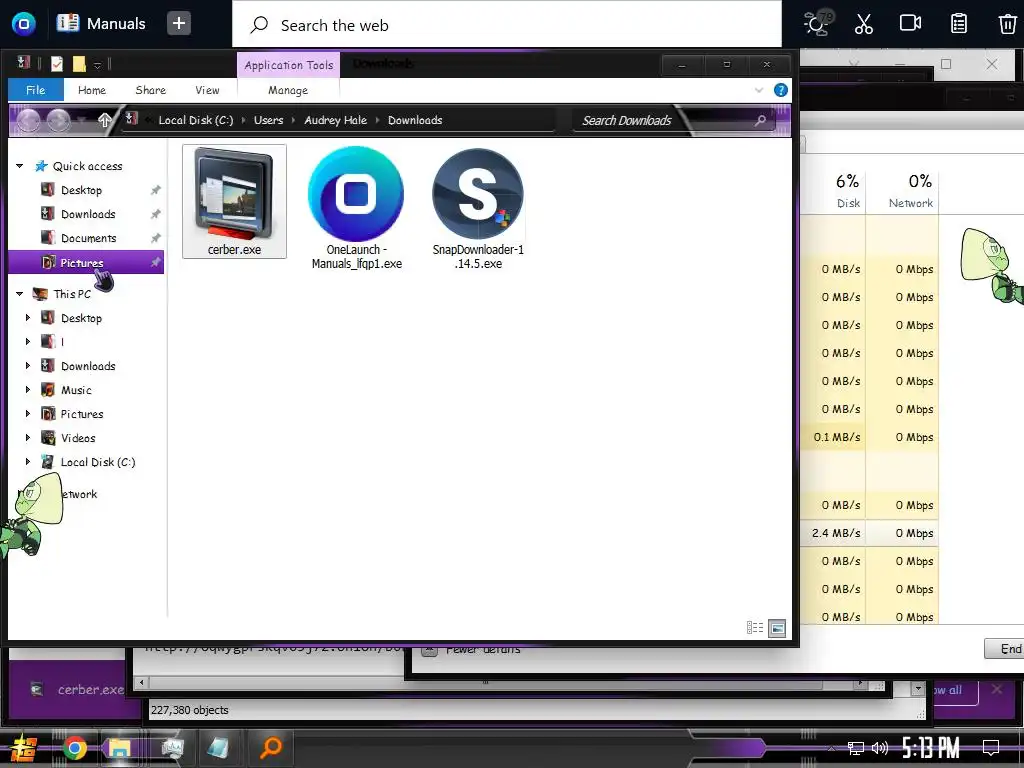Click the magnifier icon in Search Downloads
The width and height of the screenshot is (1024, 768).
(x=760, y=120)
